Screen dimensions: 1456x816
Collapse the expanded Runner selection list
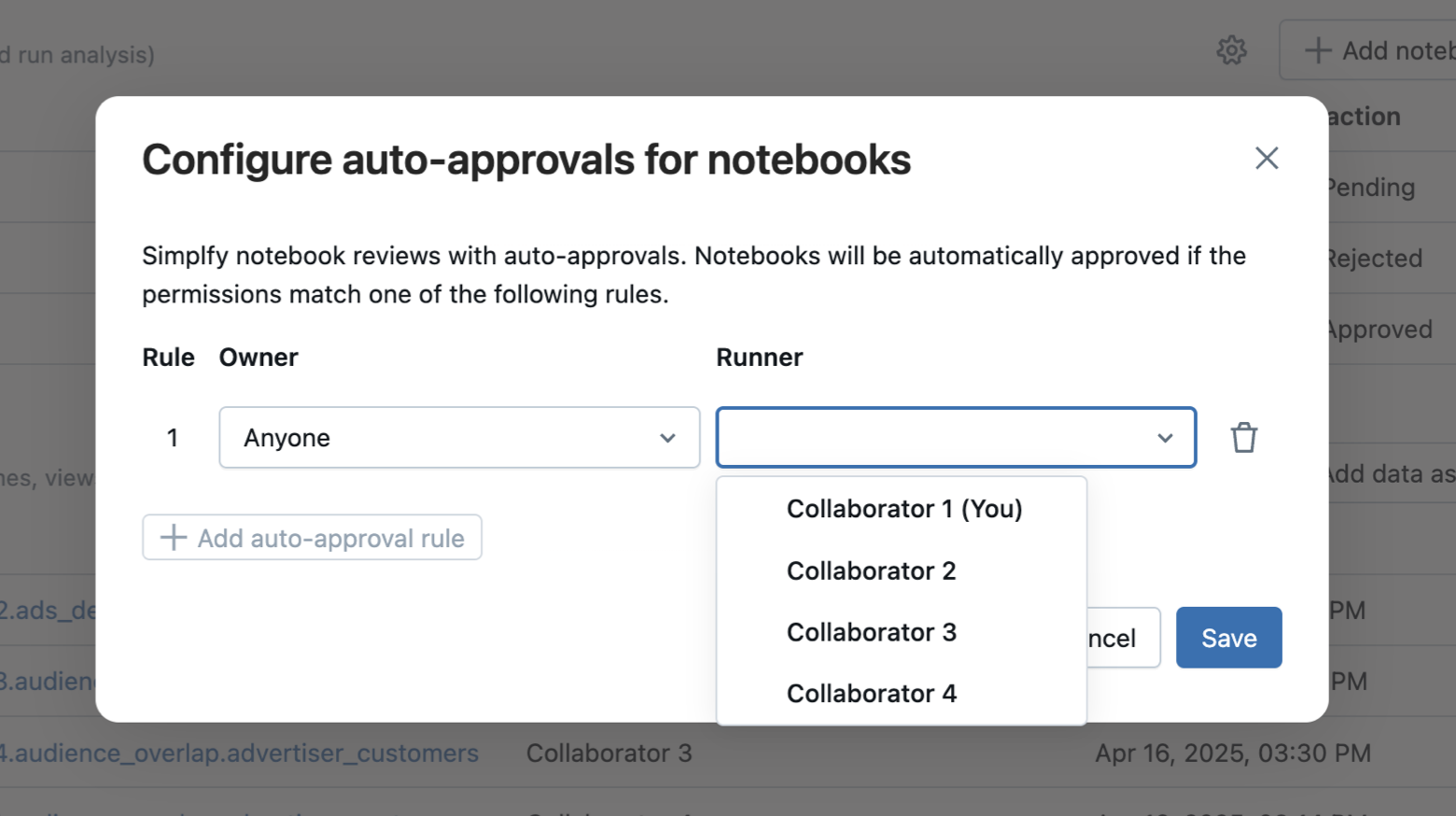coord(1164,437)
